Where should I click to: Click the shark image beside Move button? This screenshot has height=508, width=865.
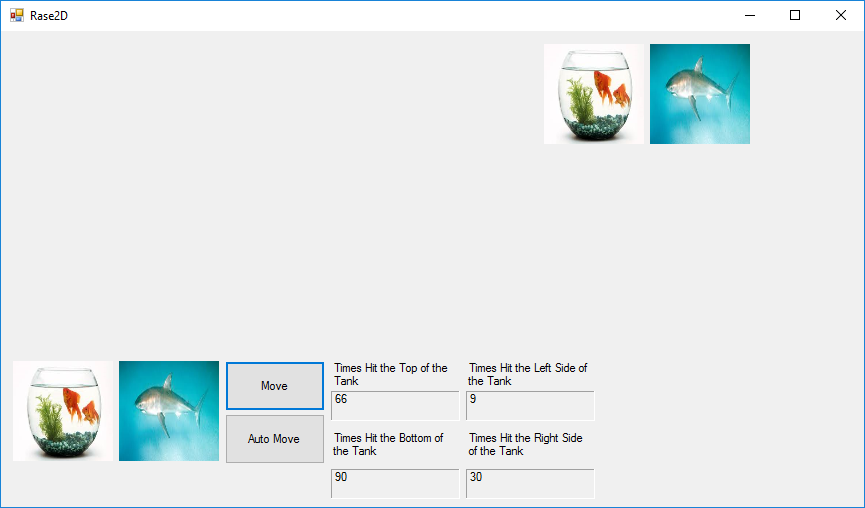tap(169, 411)
